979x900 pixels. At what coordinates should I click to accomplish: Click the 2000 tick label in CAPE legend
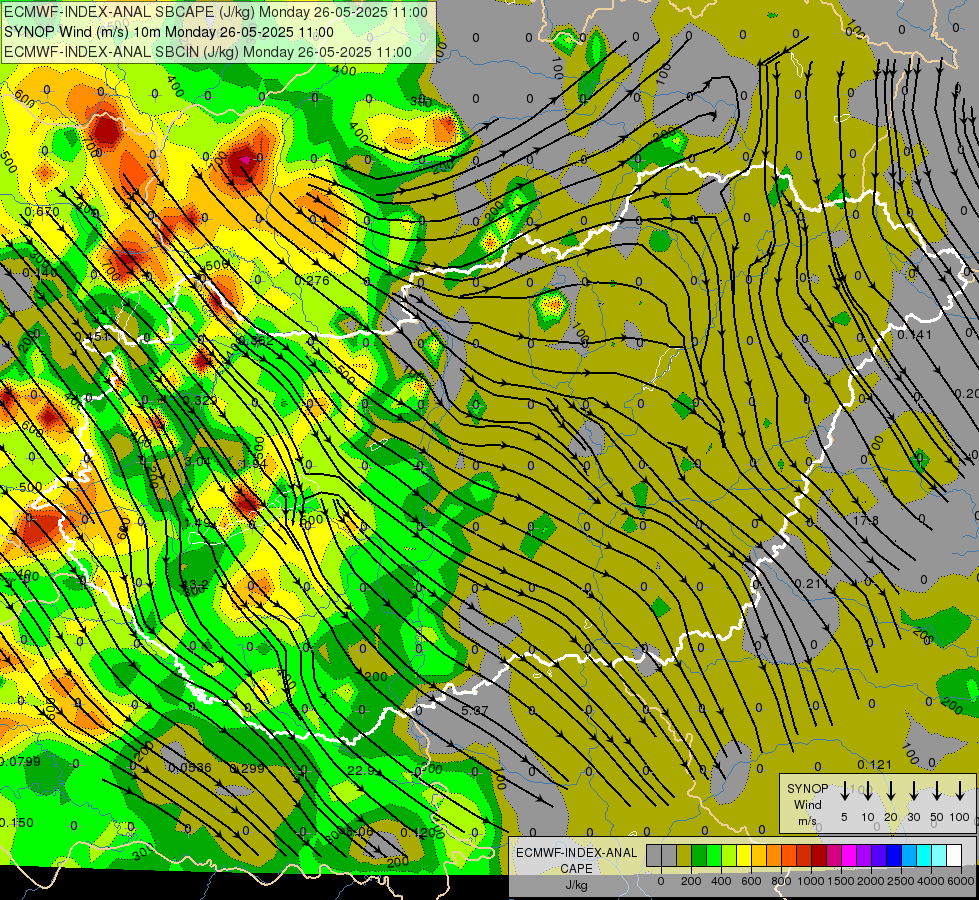click(871, 881)
